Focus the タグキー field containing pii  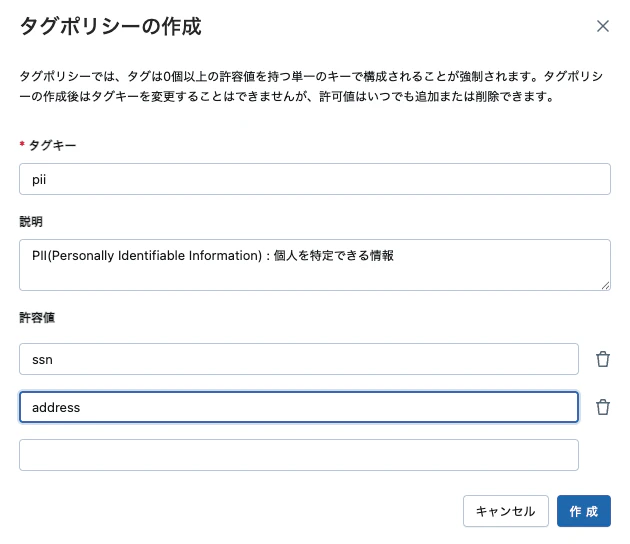[x=315, y=179]
